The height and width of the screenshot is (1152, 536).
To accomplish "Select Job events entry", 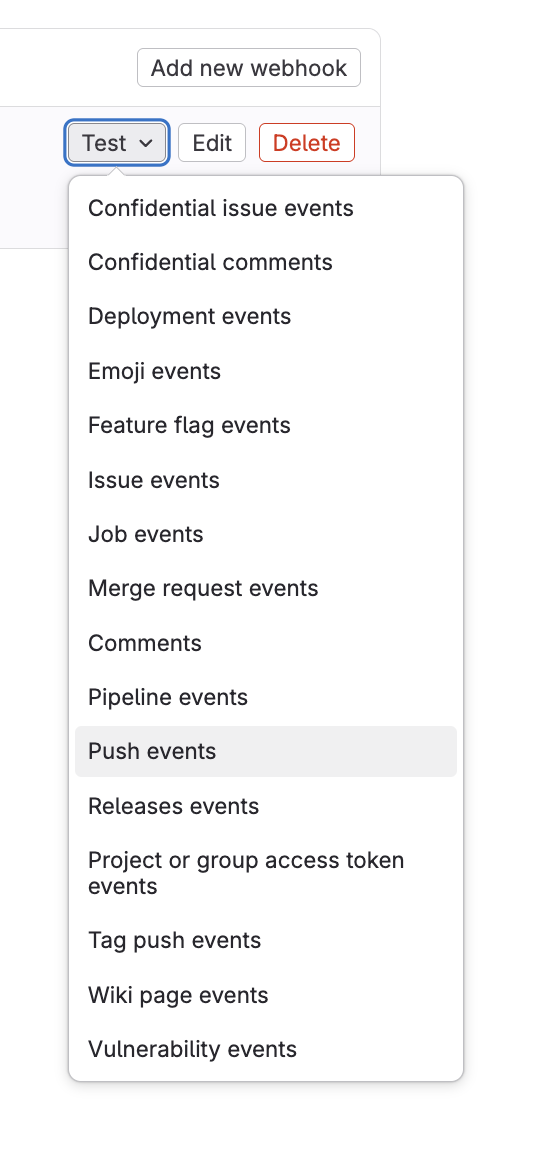I will click(x=266, y=534).
